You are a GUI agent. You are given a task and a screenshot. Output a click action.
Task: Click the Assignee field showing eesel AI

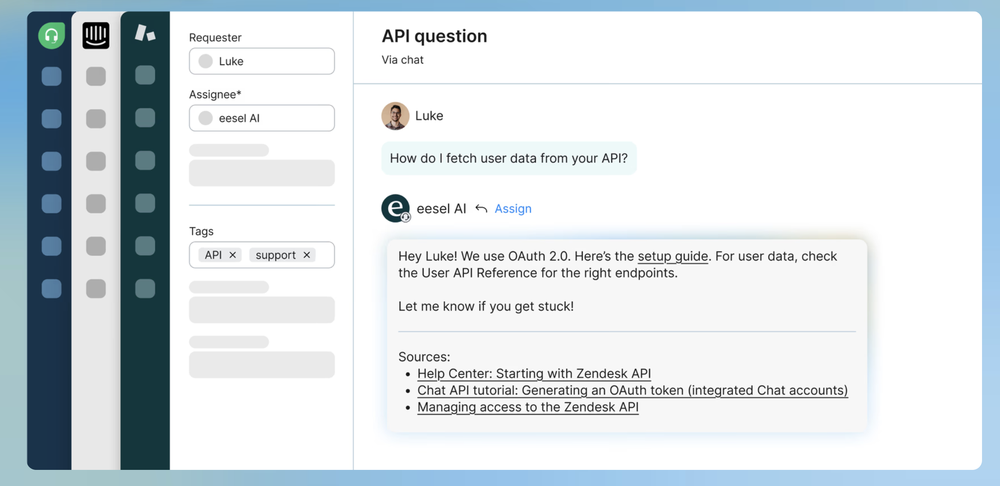(261, 118)
